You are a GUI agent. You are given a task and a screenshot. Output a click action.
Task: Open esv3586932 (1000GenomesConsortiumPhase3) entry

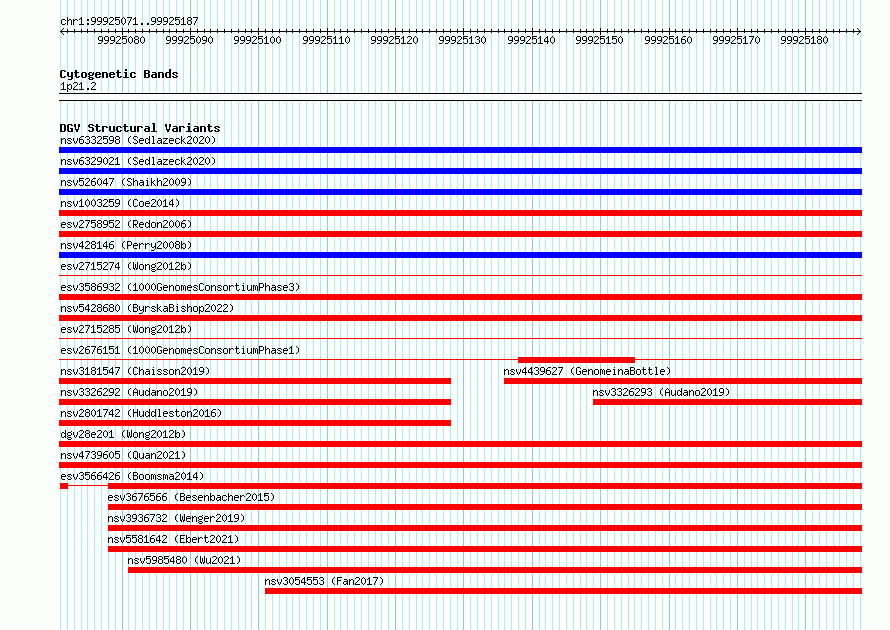(180, 287)
